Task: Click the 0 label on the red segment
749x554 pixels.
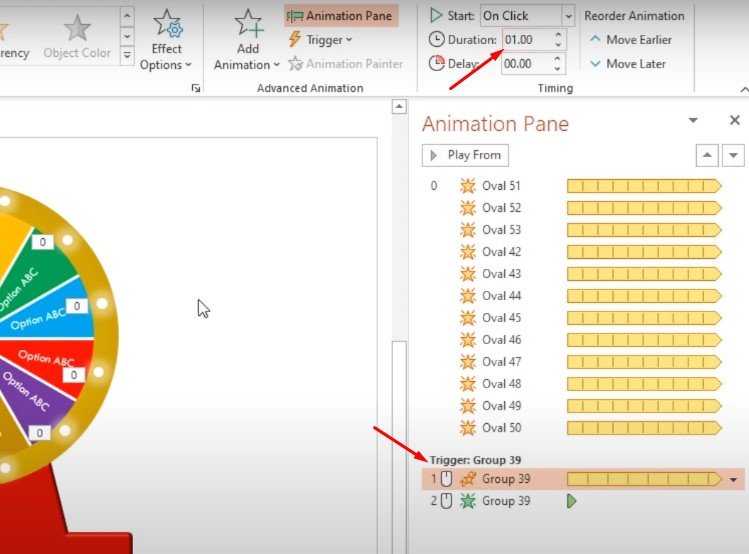Action: pos(74,375)
